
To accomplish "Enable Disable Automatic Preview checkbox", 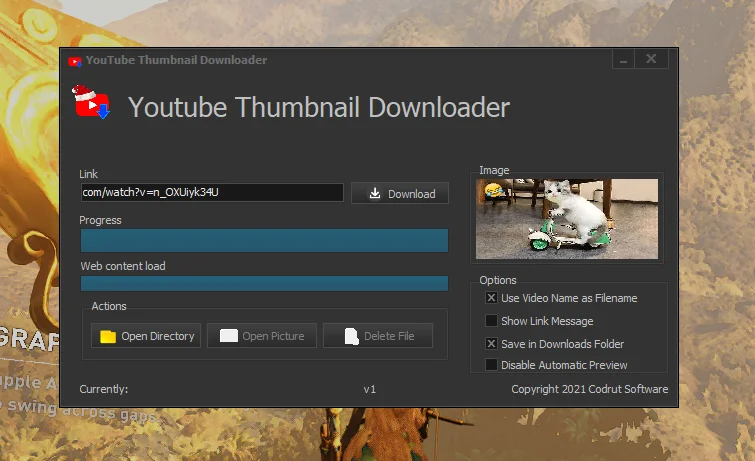I will 491,365.
